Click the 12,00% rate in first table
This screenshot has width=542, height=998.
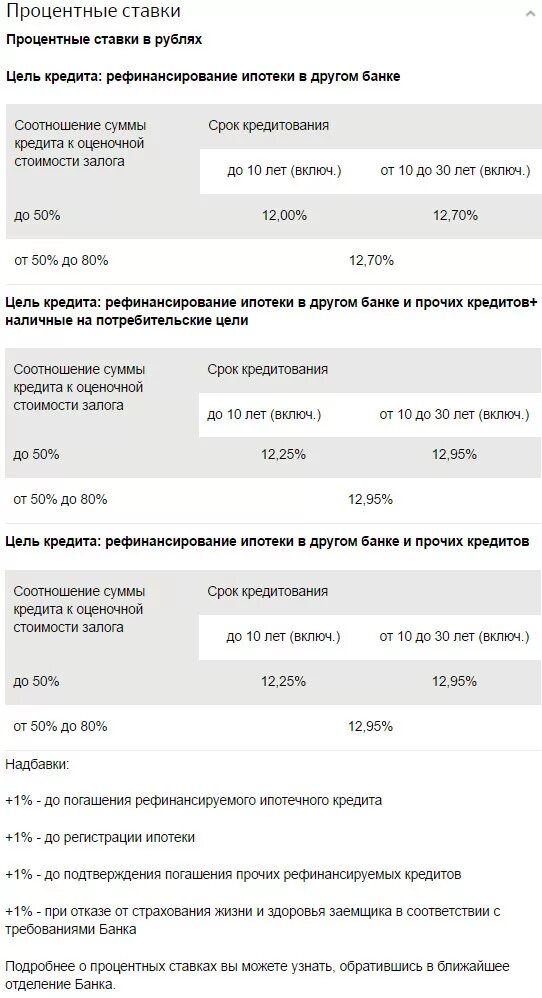tap(284, 215)
